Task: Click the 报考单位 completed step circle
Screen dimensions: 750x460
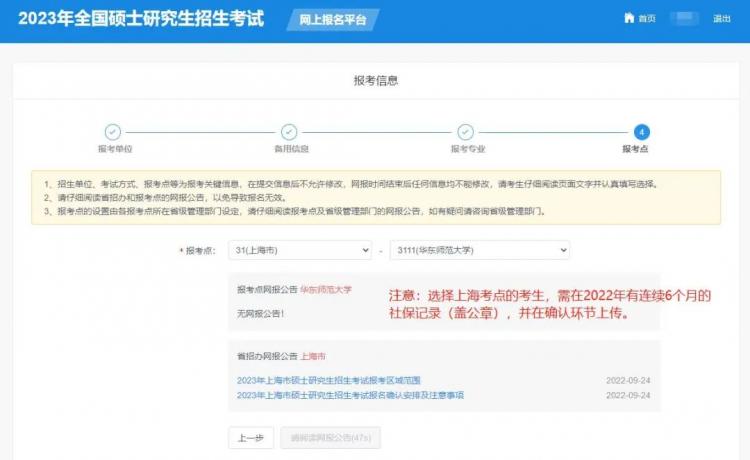Action: point(113,131)
